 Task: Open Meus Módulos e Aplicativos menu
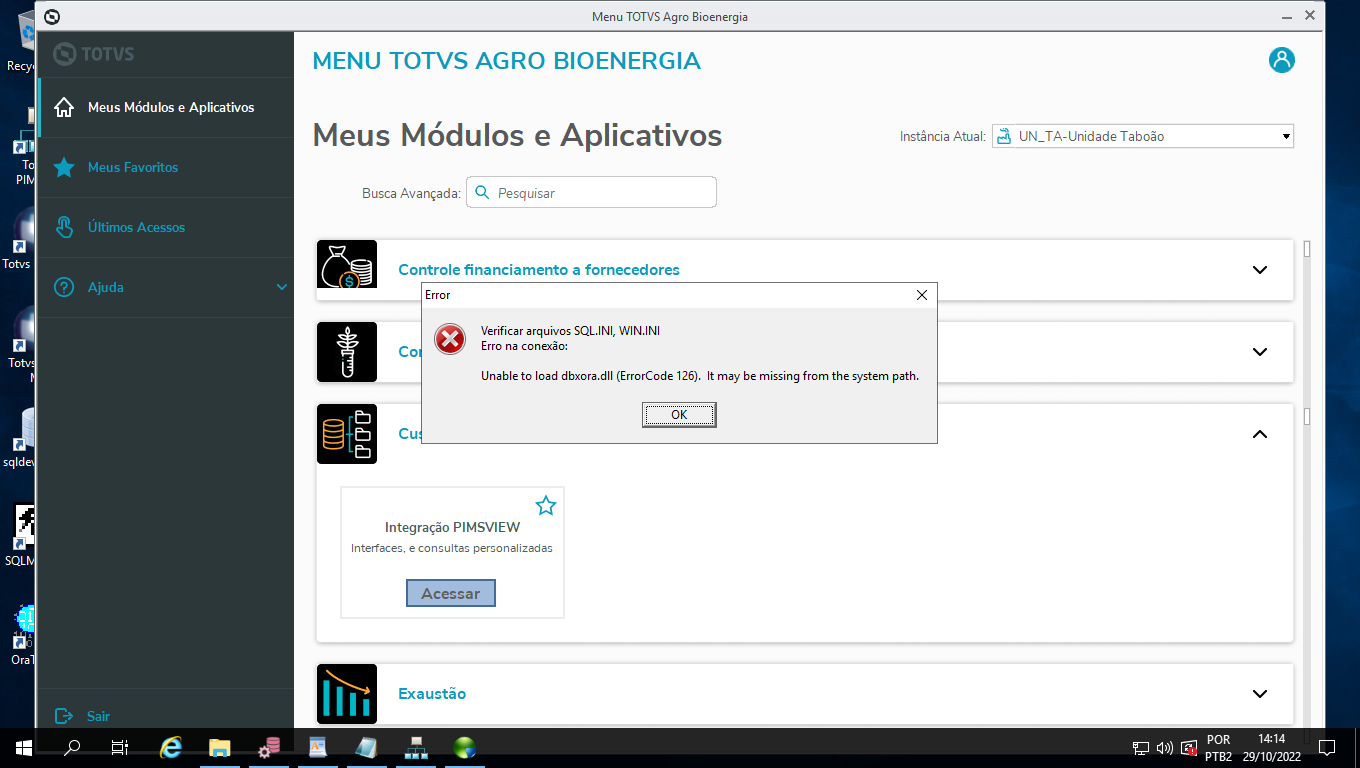[x=171, y=107]
